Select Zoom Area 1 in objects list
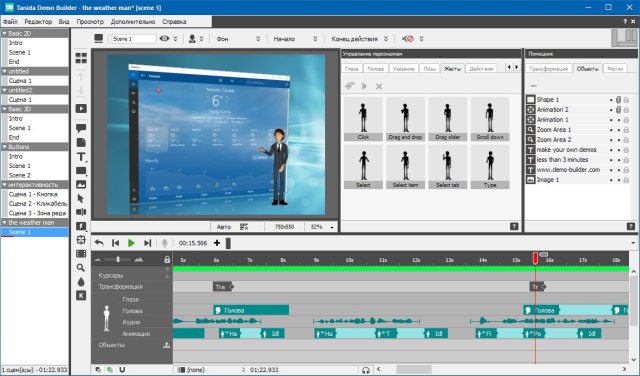 554,129
